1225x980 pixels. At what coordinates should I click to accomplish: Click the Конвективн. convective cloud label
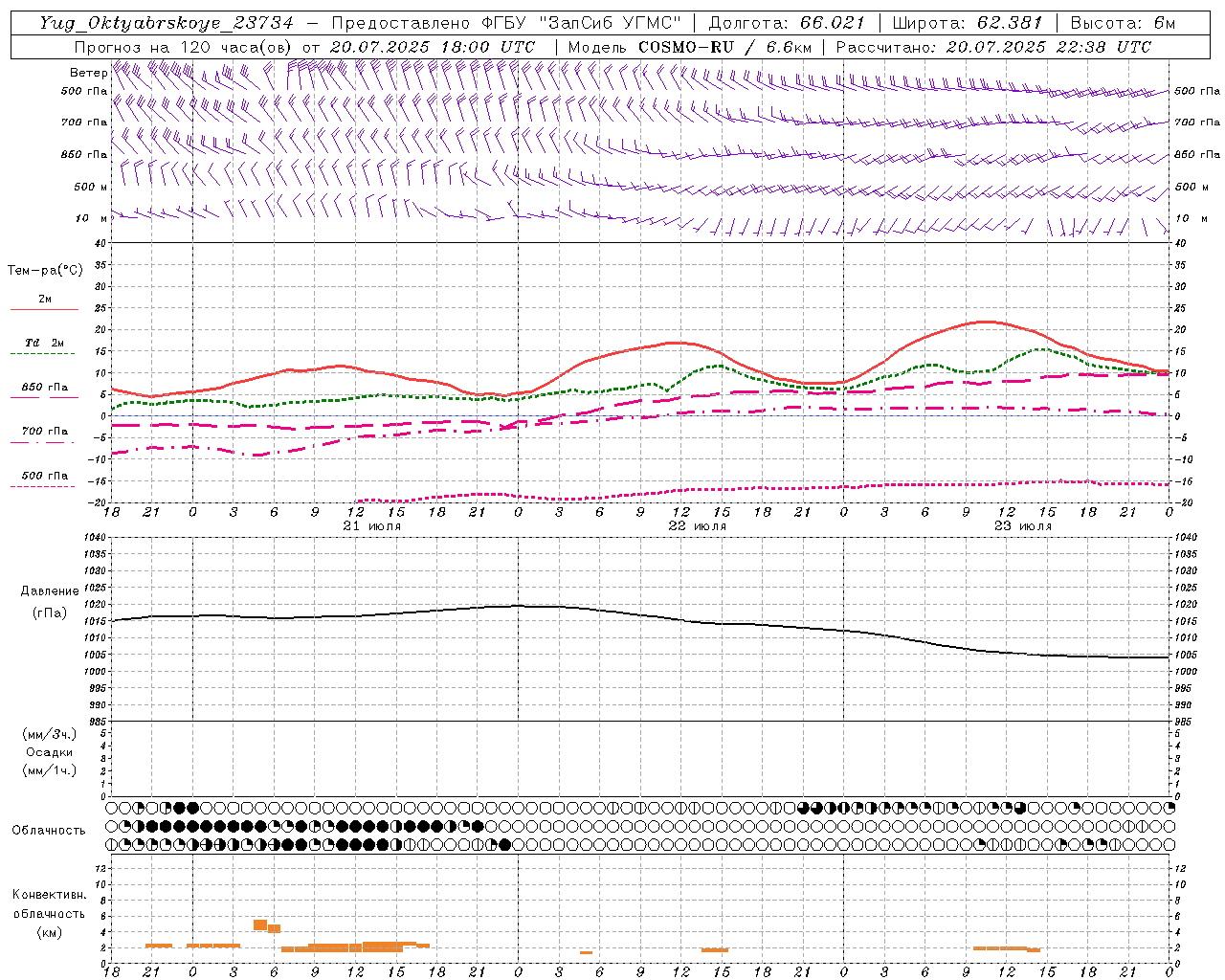tap(49, 895)
